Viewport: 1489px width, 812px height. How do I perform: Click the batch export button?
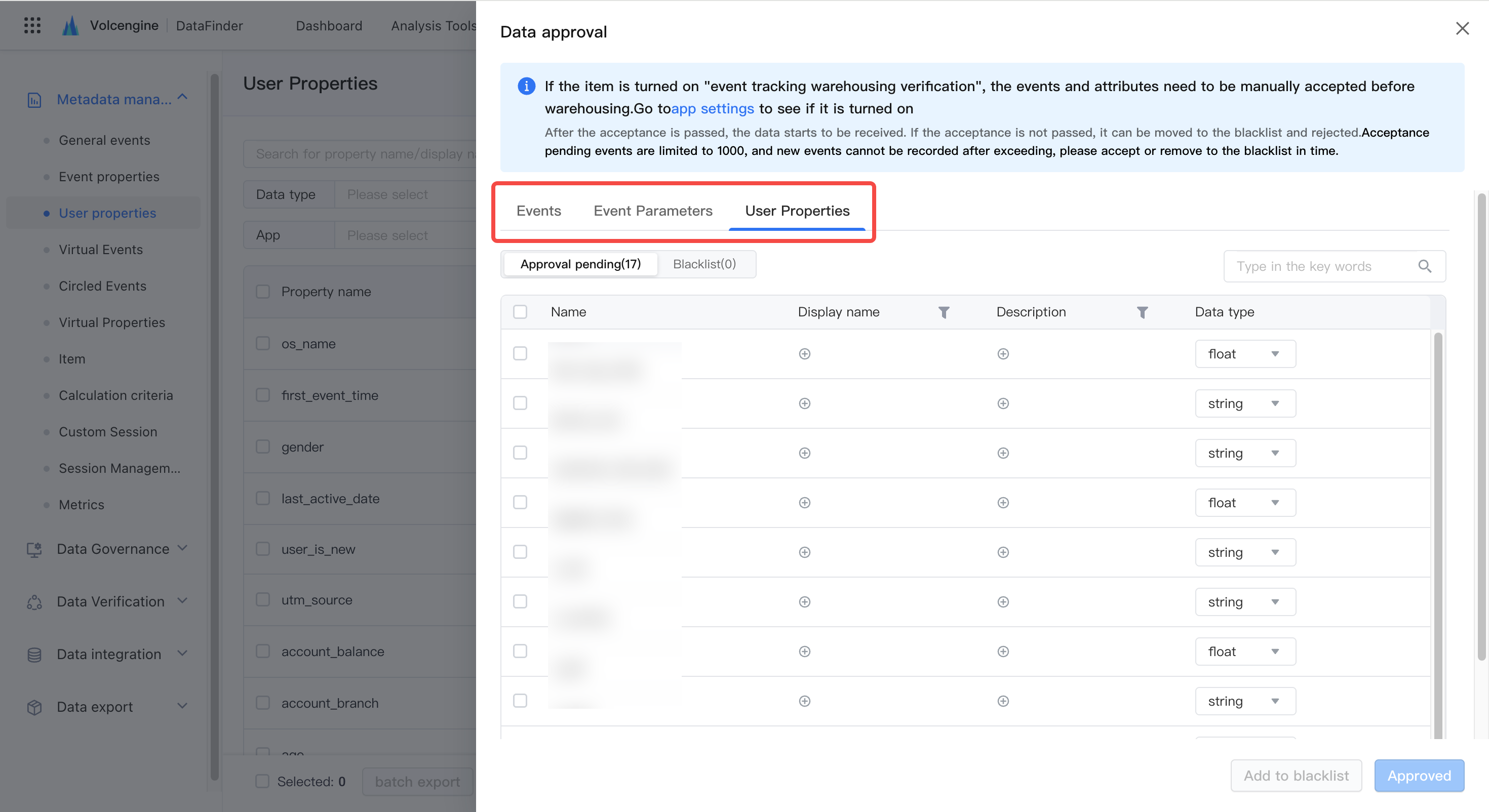tap(417, 781)
